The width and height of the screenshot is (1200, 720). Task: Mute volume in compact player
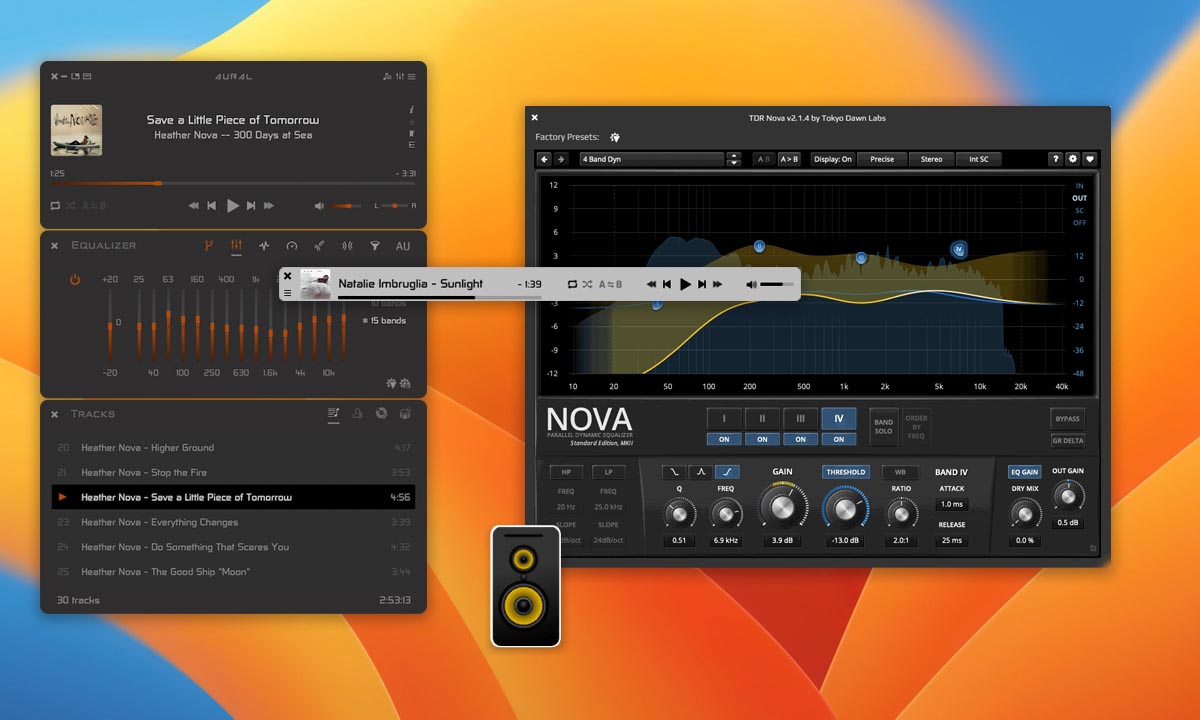751,284
